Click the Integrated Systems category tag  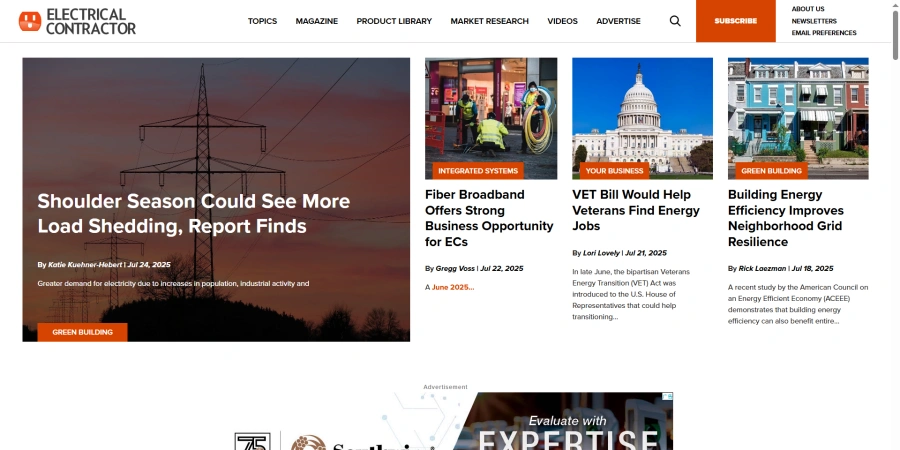pos(478,170)
